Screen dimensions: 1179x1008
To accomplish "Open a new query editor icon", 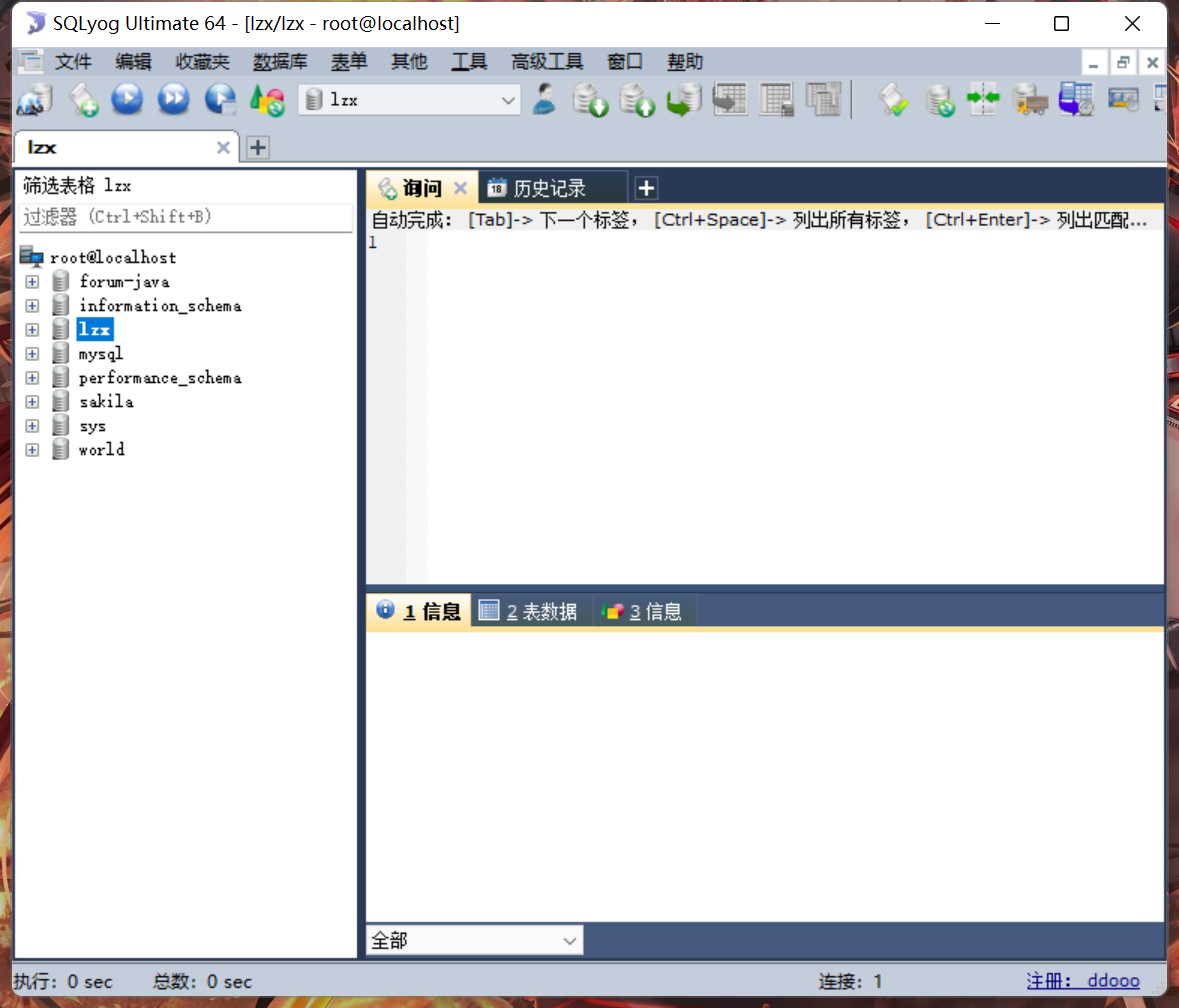I will (x=83, y=99).
